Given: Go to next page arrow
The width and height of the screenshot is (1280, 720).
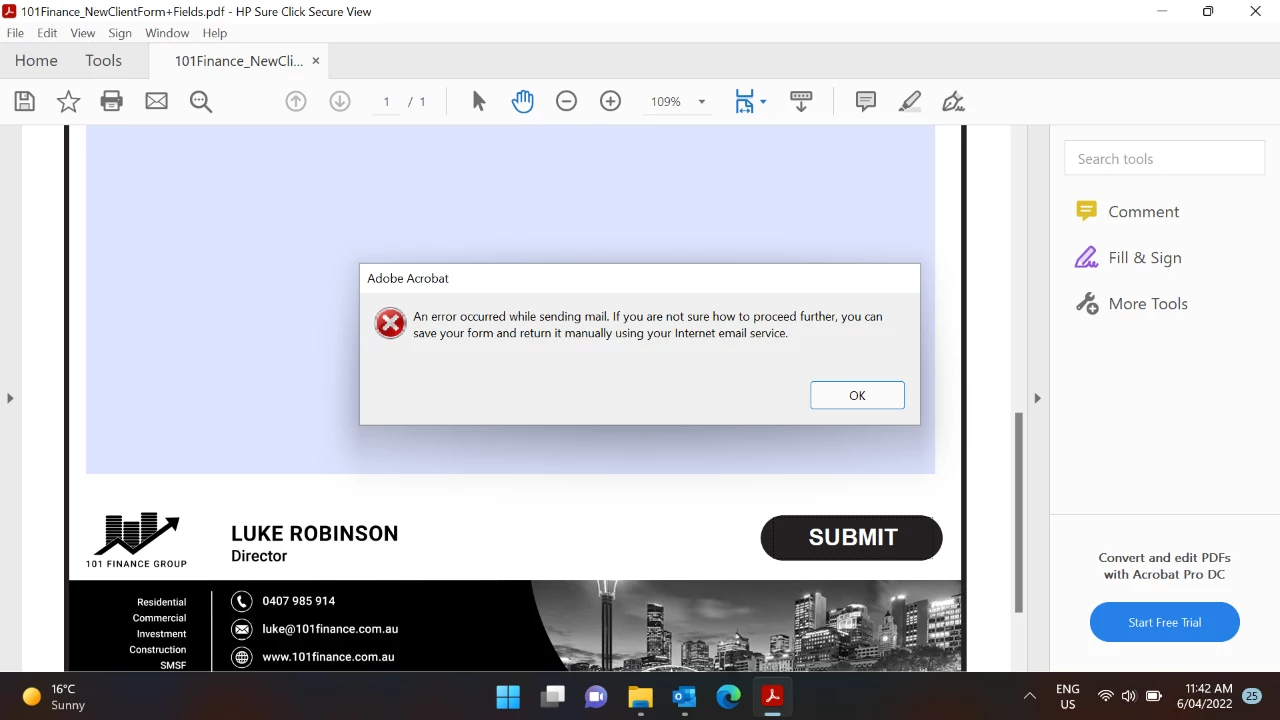Looking at the screenshot, I should (340, 101).
